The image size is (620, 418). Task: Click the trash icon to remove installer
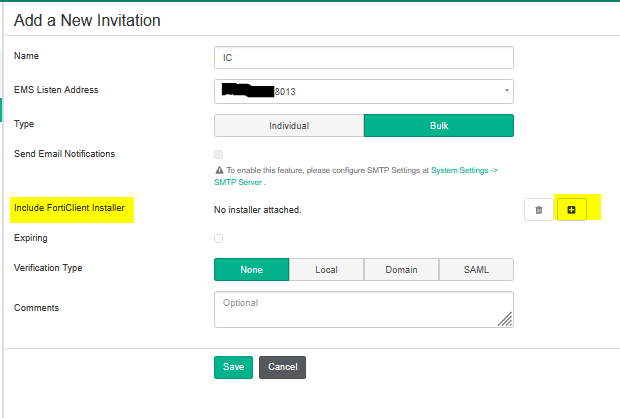538,210
